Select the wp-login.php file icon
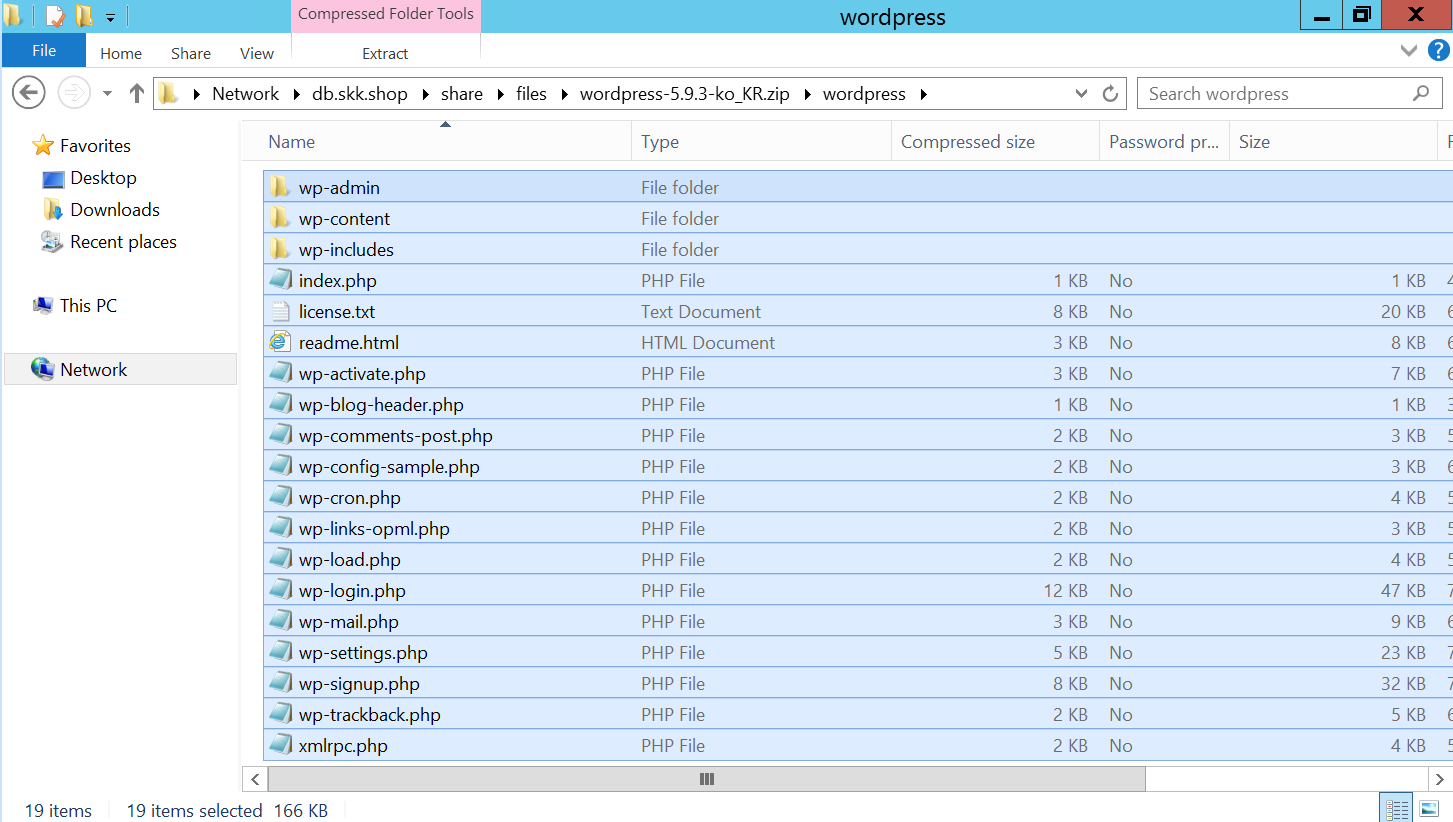This screenshot has width=1453, height=822. [x=280, y=590]
